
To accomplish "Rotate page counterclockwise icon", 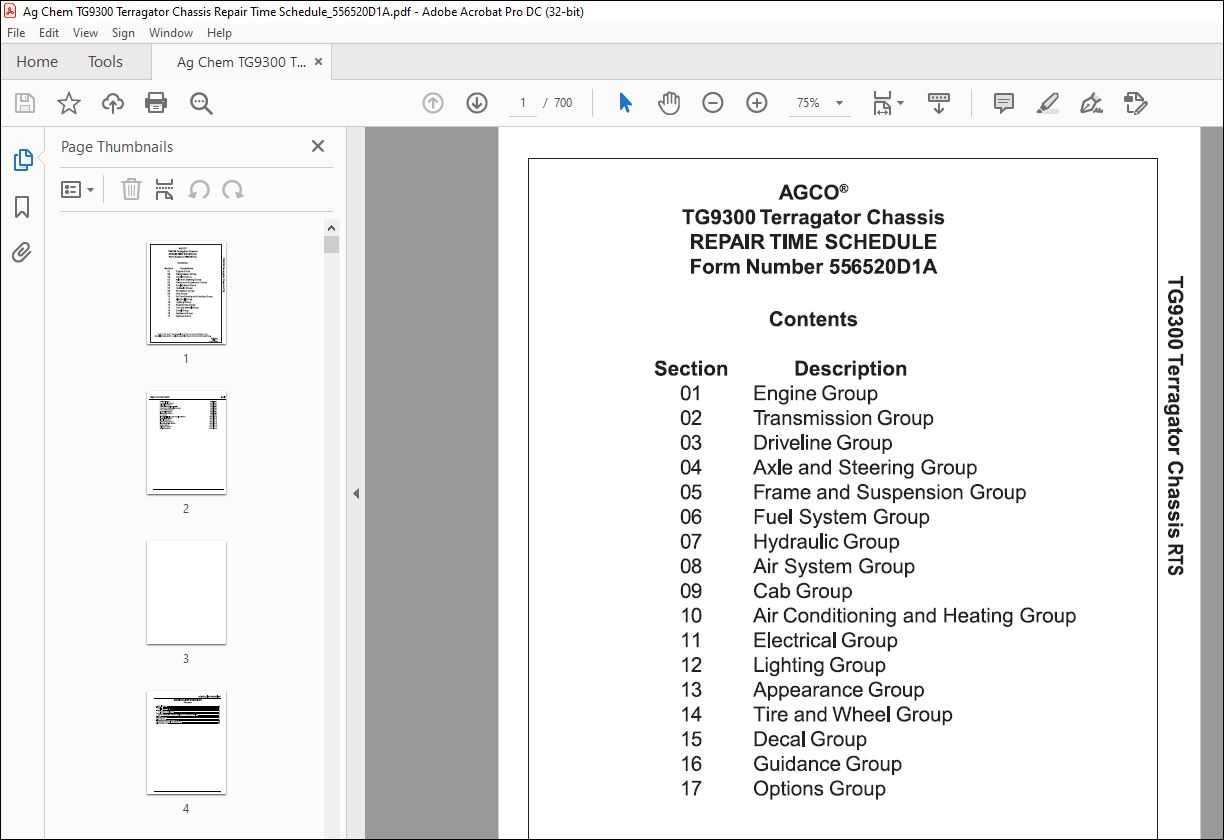I will 199,189.
